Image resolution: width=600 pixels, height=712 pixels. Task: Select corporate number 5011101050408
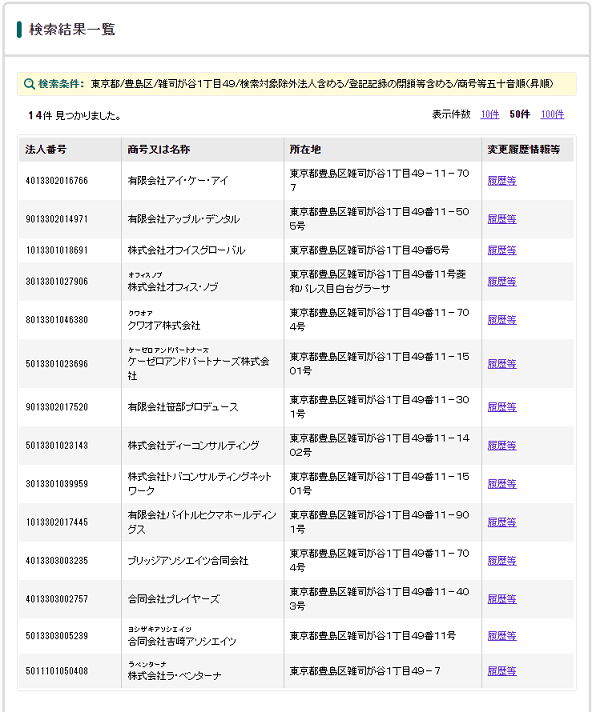[57, 671]
